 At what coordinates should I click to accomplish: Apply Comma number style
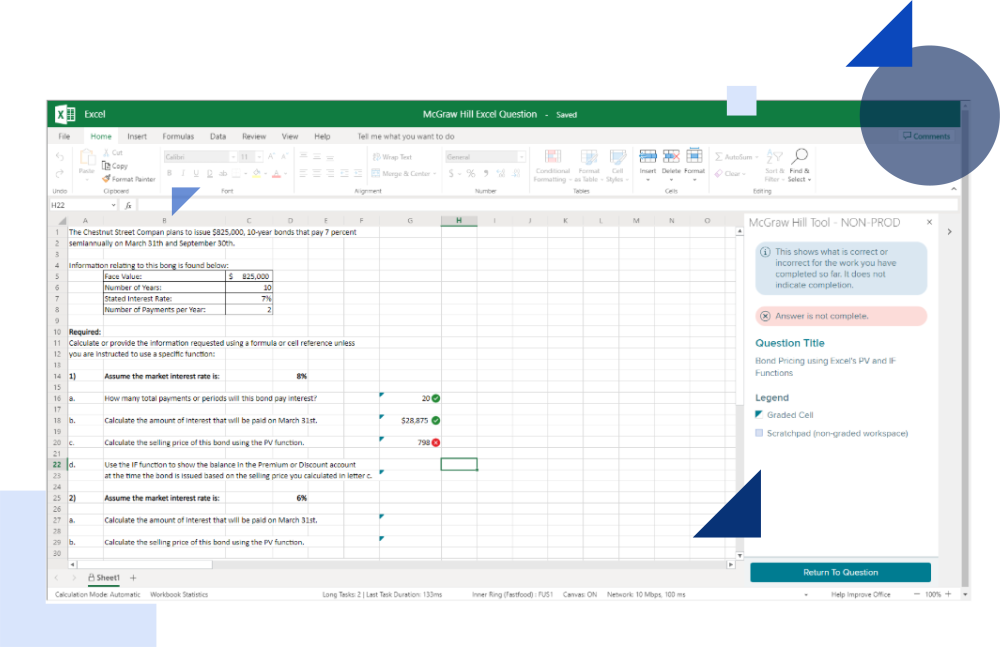(486, 174)
